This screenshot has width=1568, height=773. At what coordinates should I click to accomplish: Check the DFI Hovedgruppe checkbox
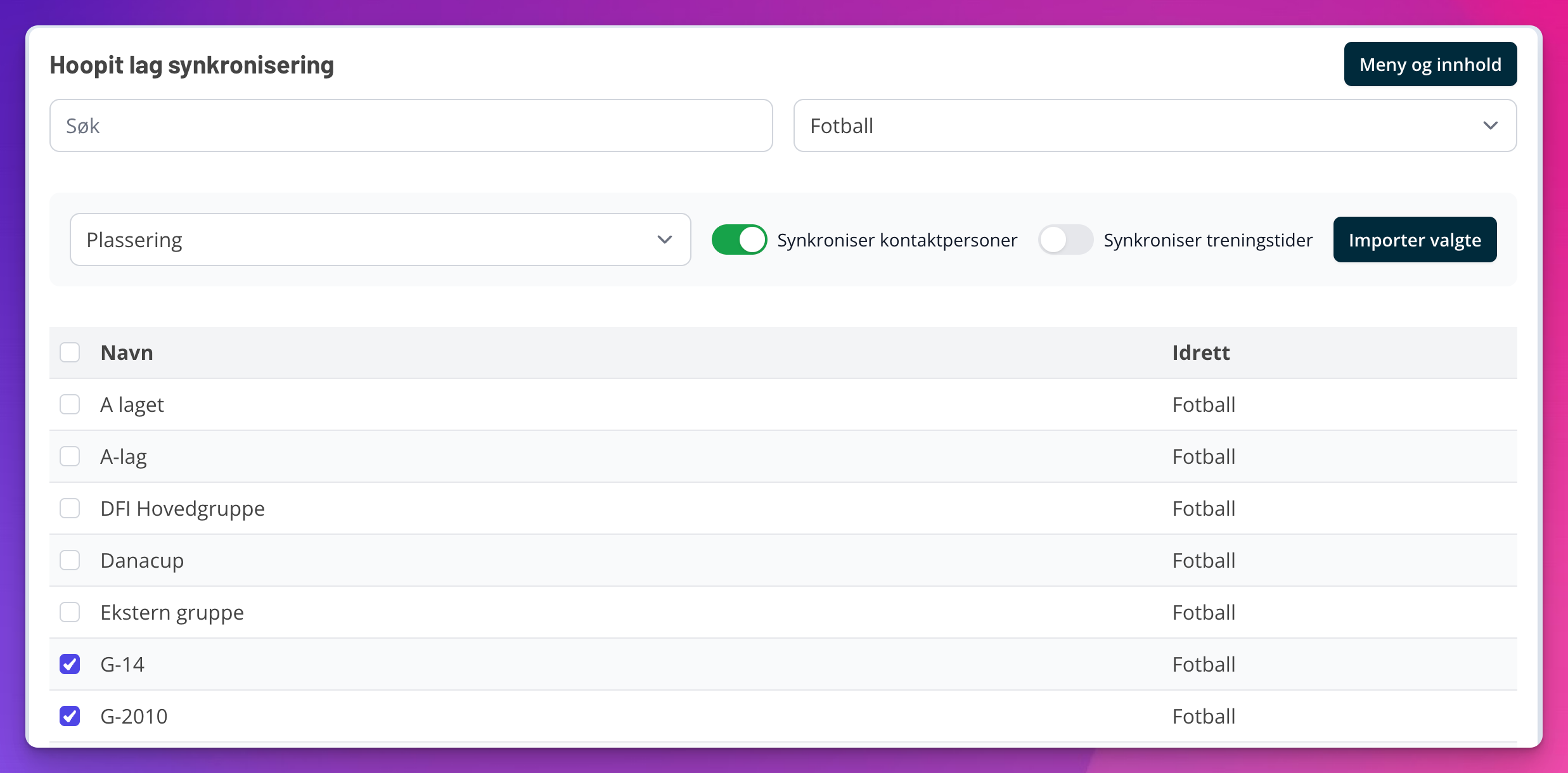click(70, 508)
